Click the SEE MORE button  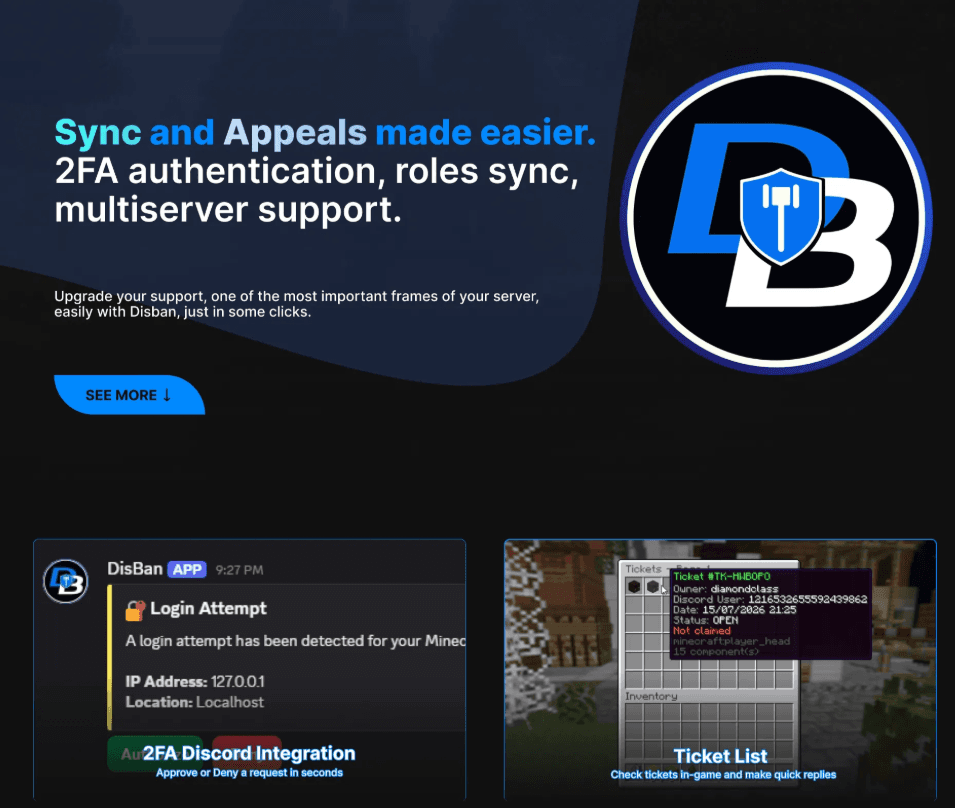coord(130,395)
